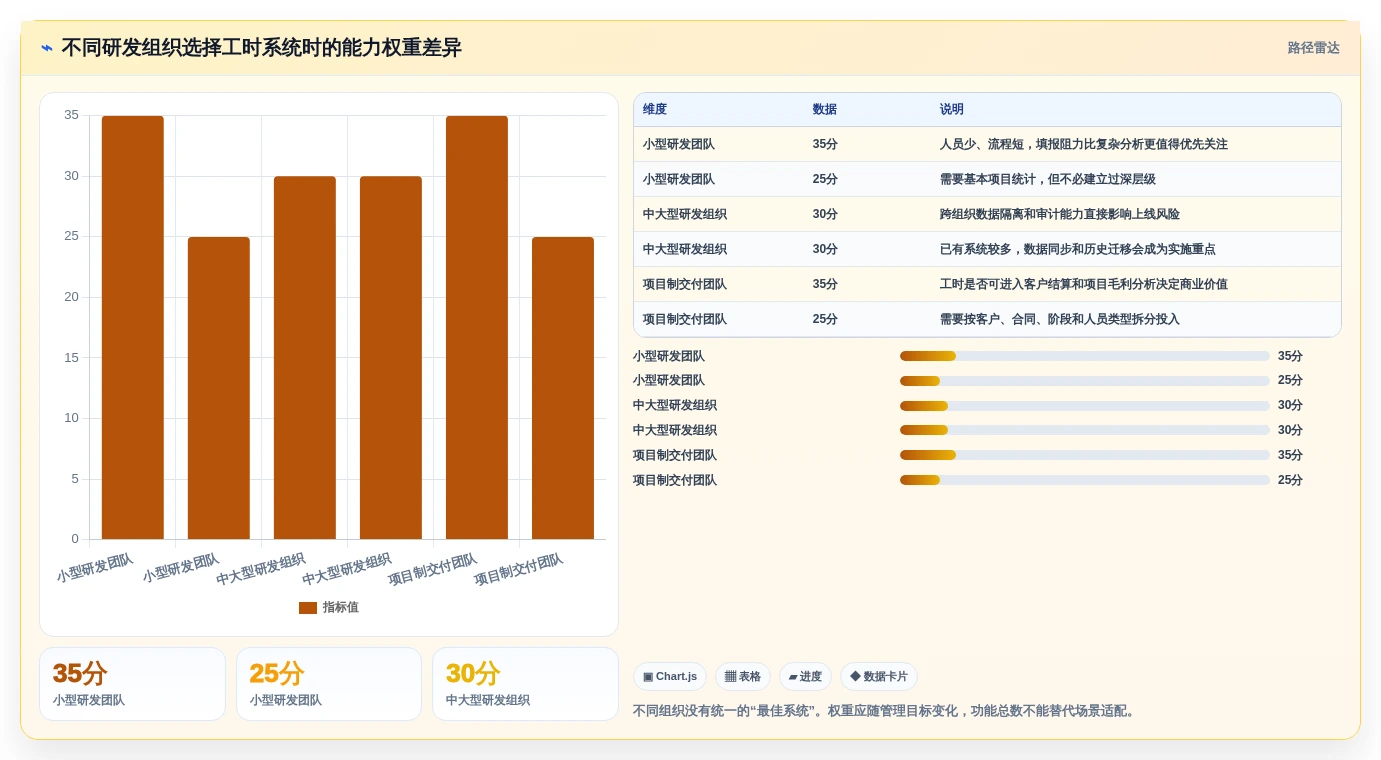This screenshot has height=760, width=1381.
Task: Click the 项目制交付团队 25分 progress bar
Action: click(1085, 480)
